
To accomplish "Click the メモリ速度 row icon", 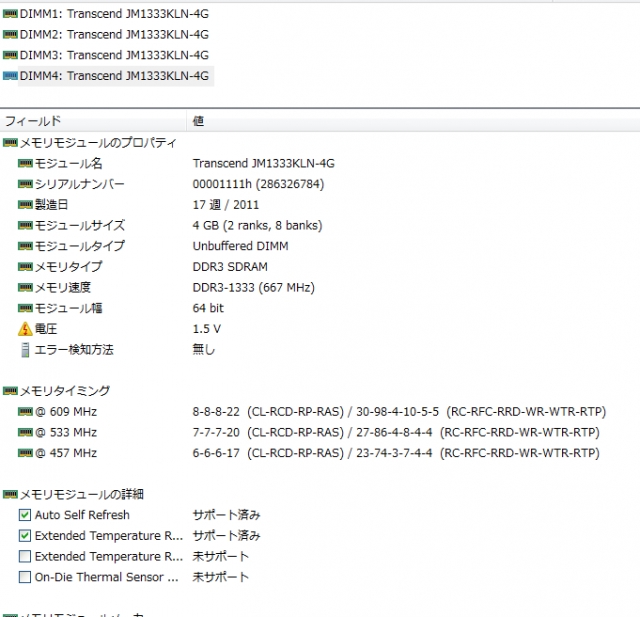I will coord(25,288).
